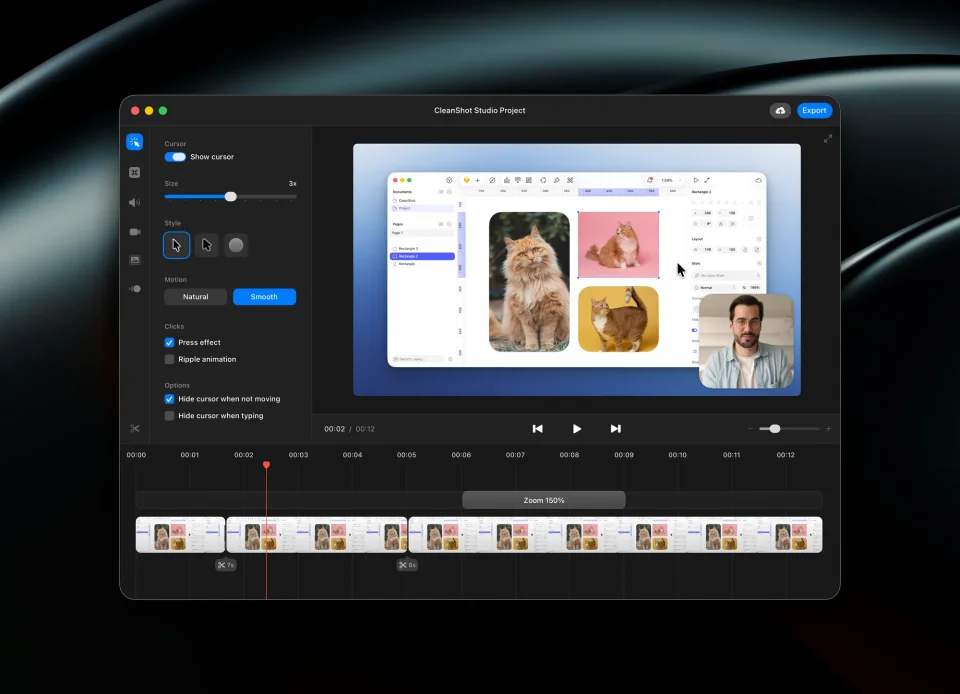Click the scissors trim icon in sidebar

pos(135,428)
